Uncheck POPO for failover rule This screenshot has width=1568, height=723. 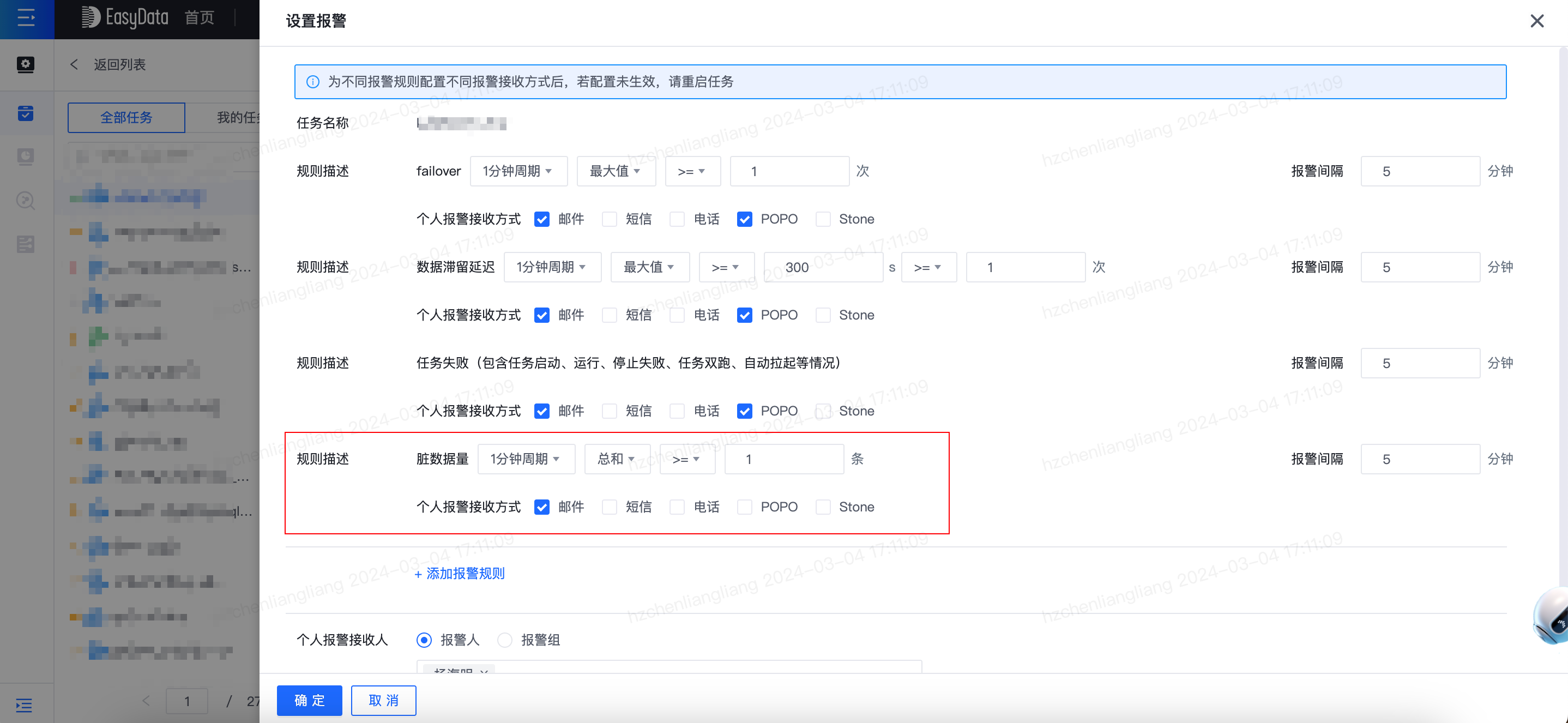[x=744, y=220]
